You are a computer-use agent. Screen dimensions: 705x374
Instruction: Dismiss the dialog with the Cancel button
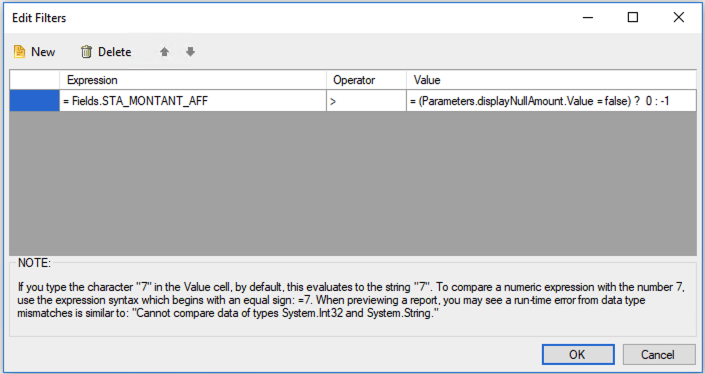pyautogui.click(x=659, y=355)
